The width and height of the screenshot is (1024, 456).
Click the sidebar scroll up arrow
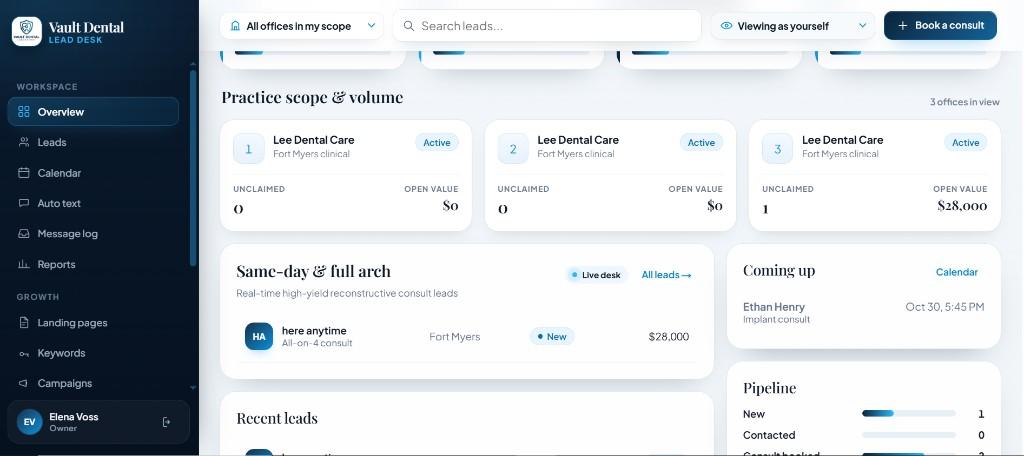(193, 64)
